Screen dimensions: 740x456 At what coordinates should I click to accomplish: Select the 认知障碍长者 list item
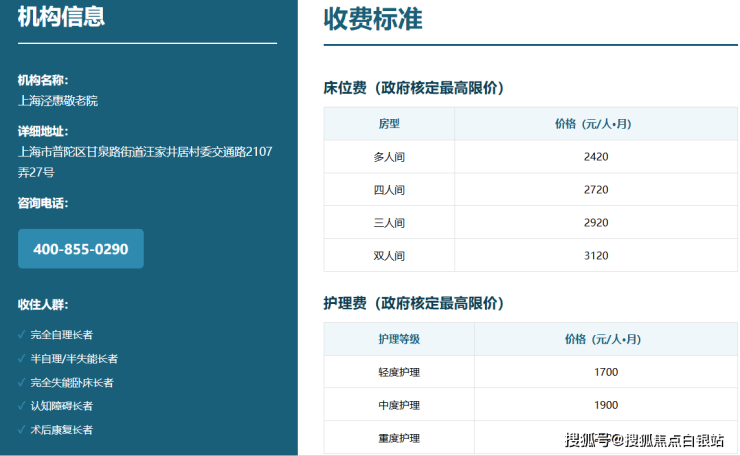point(62,406)
